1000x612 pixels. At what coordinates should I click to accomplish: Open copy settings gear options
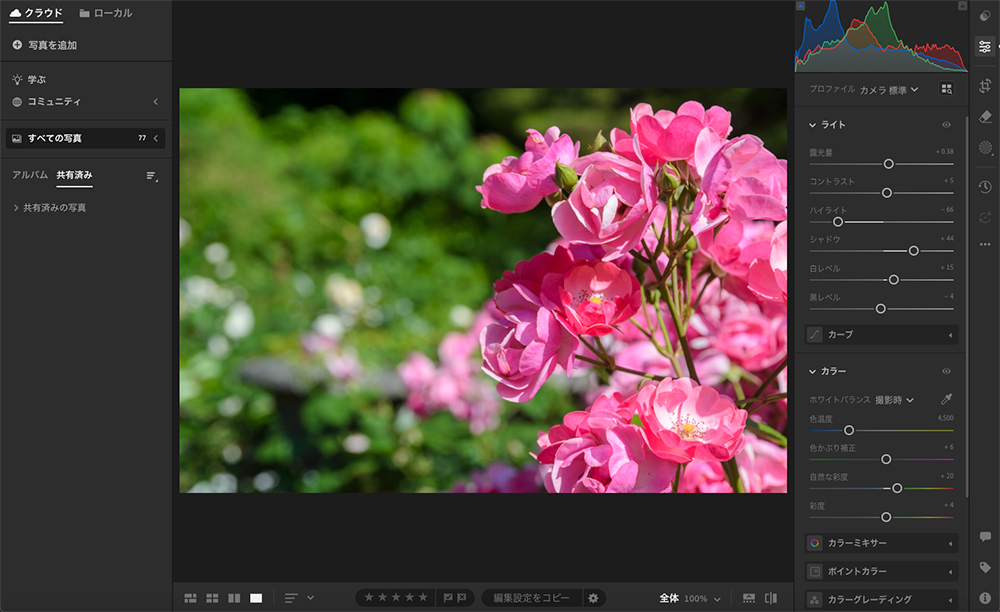click(x=593, y=598)
